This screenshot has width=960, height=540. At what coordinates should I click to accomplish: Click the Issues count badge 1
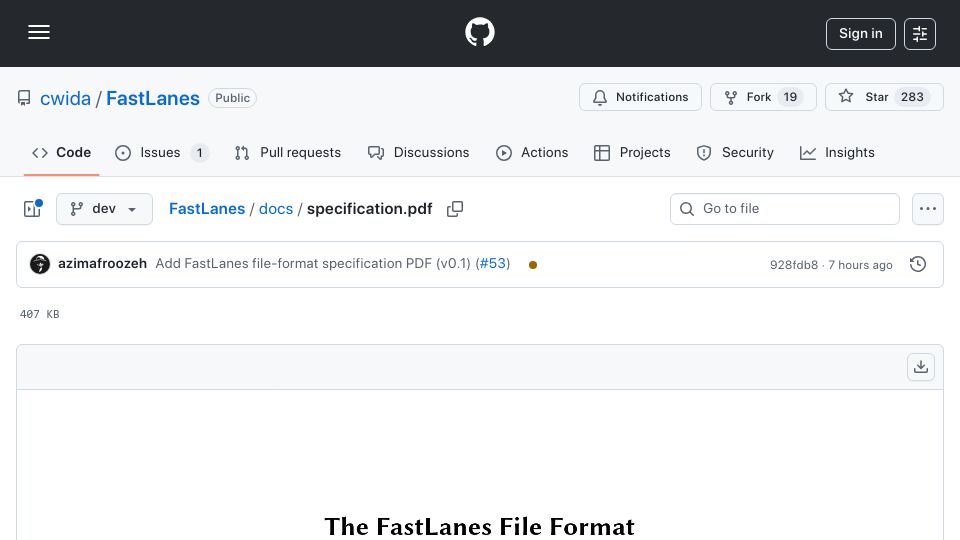pyautogui.click(x=200, y=152)
